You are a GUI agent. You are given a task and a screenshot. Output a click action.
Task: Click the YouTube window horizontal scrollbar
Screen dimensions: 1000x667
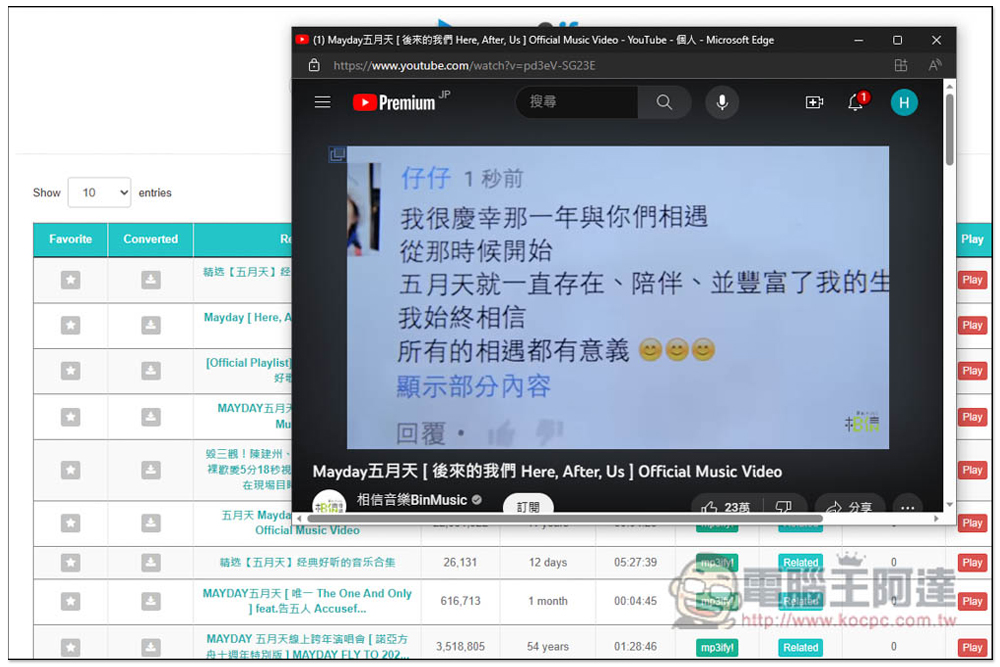pyautogui.click(x=564, y=518)
